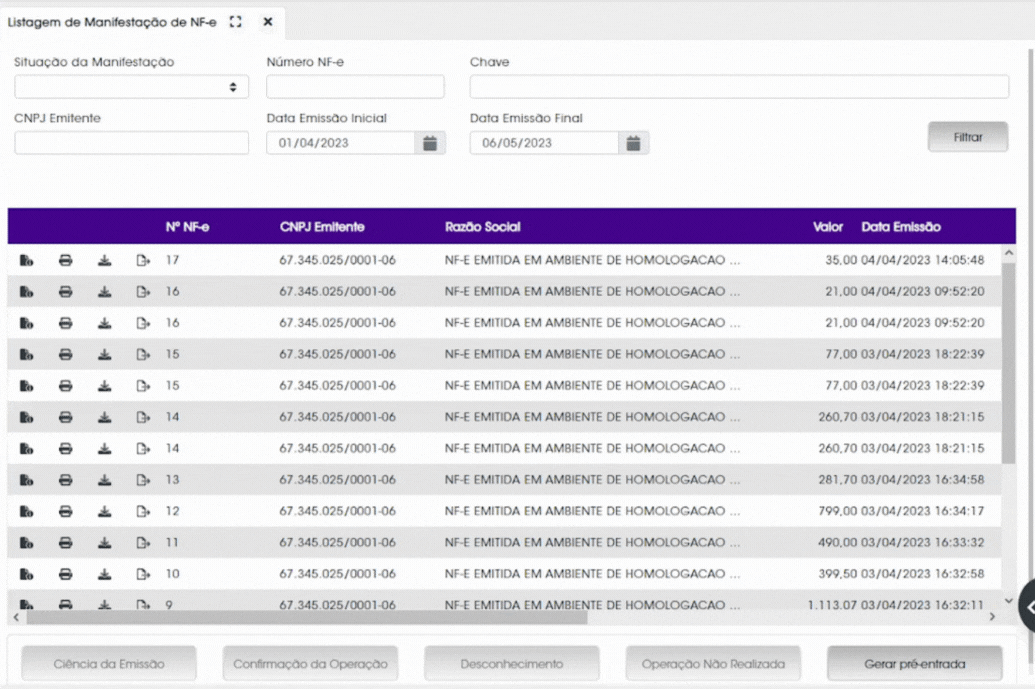Click the vertical scrollbar thumb of table

1008,363
